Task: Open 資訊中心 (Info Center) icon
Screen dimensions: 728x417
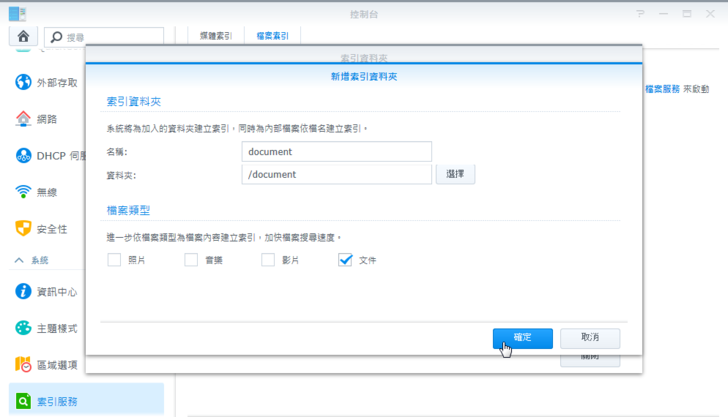Action: [23, 292]
